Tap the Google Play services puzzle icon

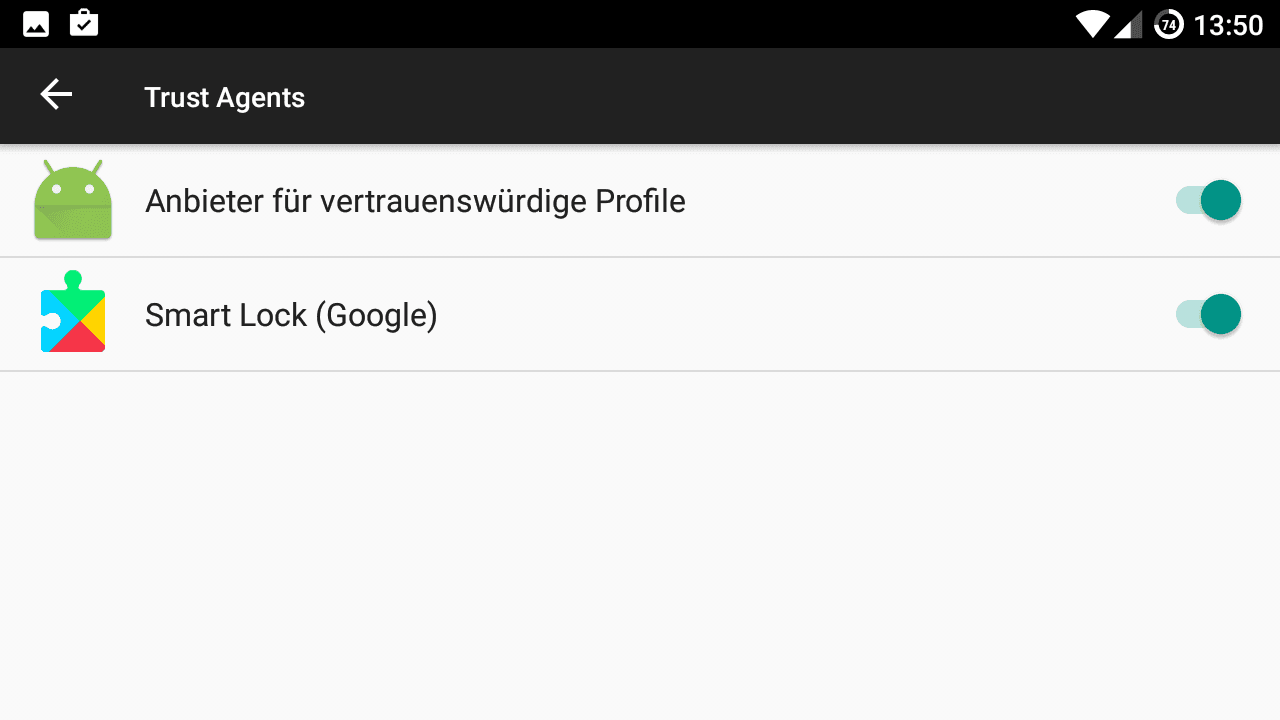[x=73, y=312]
